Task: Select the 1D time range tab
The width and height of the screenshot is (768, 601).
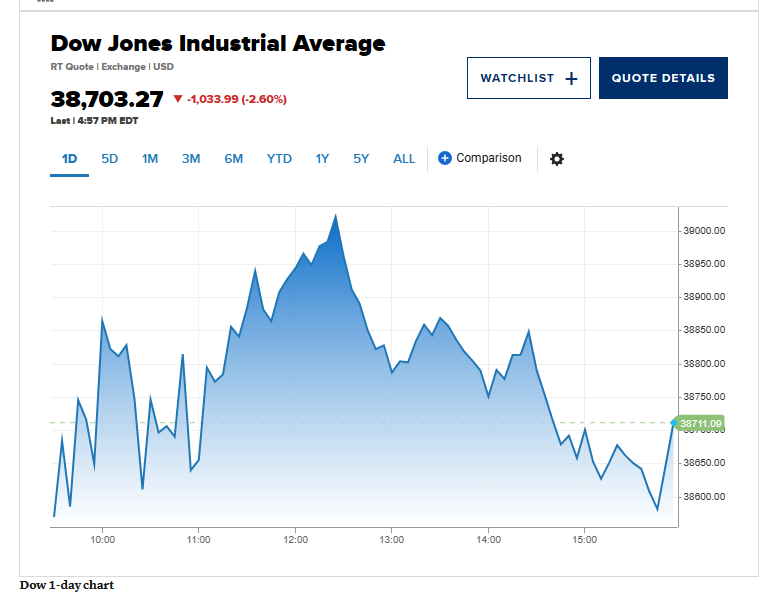Action: [70, 159]
